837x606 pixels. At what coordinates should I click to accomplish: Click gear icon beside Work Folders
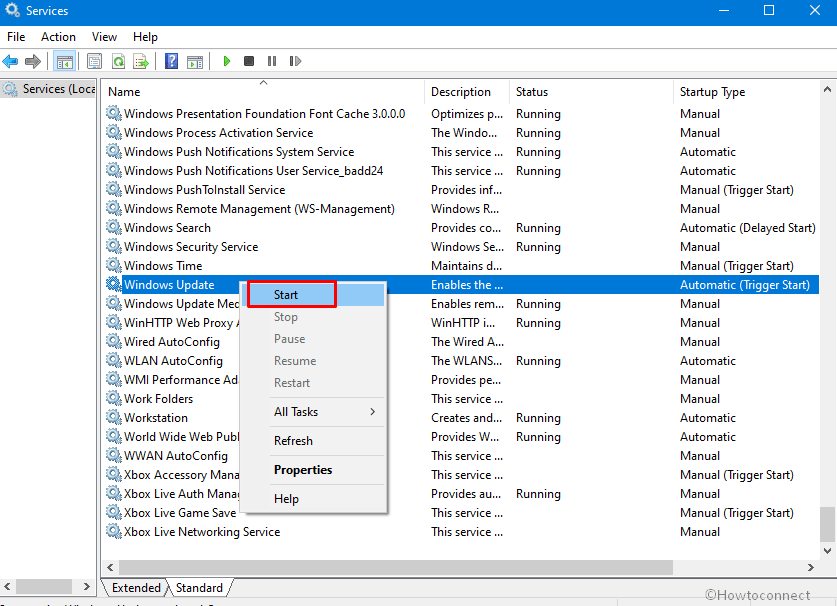[113, 398]
